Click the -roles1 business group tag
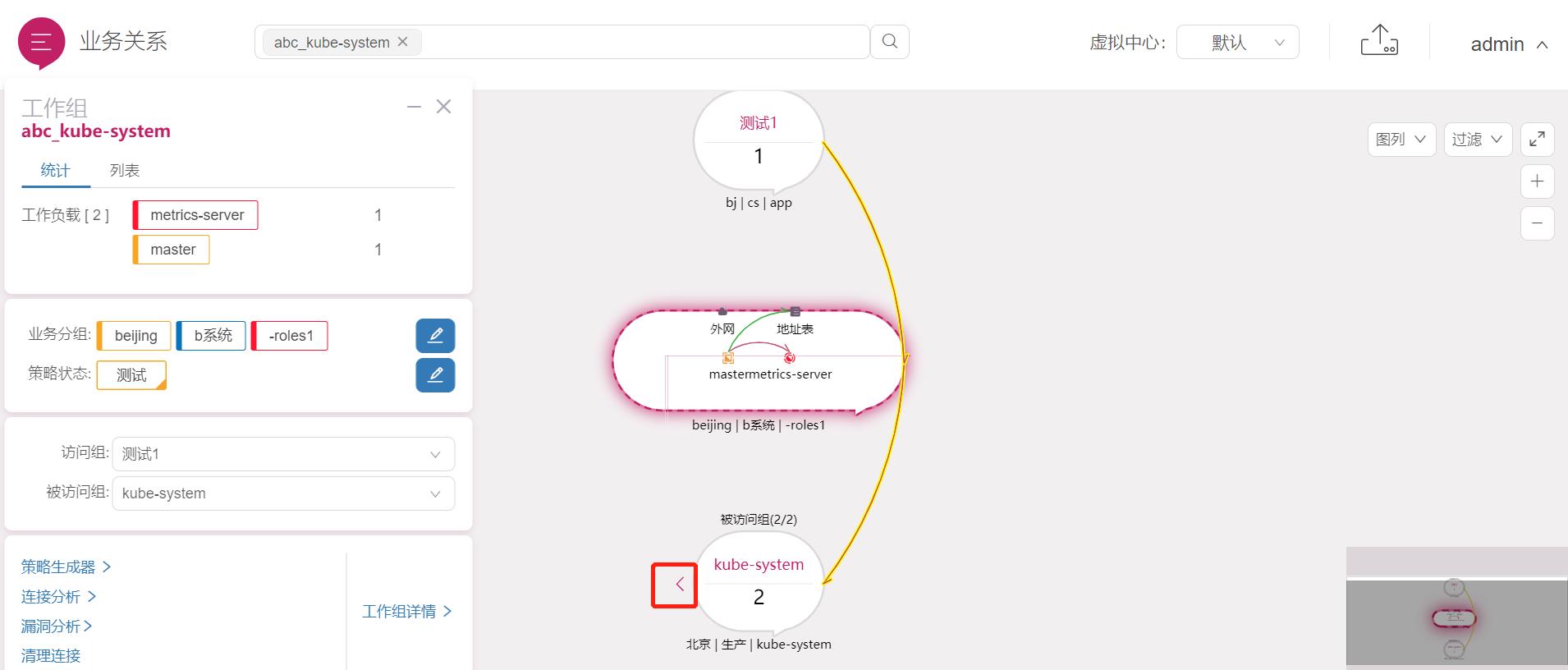The width and height of the screenshot is (1568, 670). click(x=290, y=336)
